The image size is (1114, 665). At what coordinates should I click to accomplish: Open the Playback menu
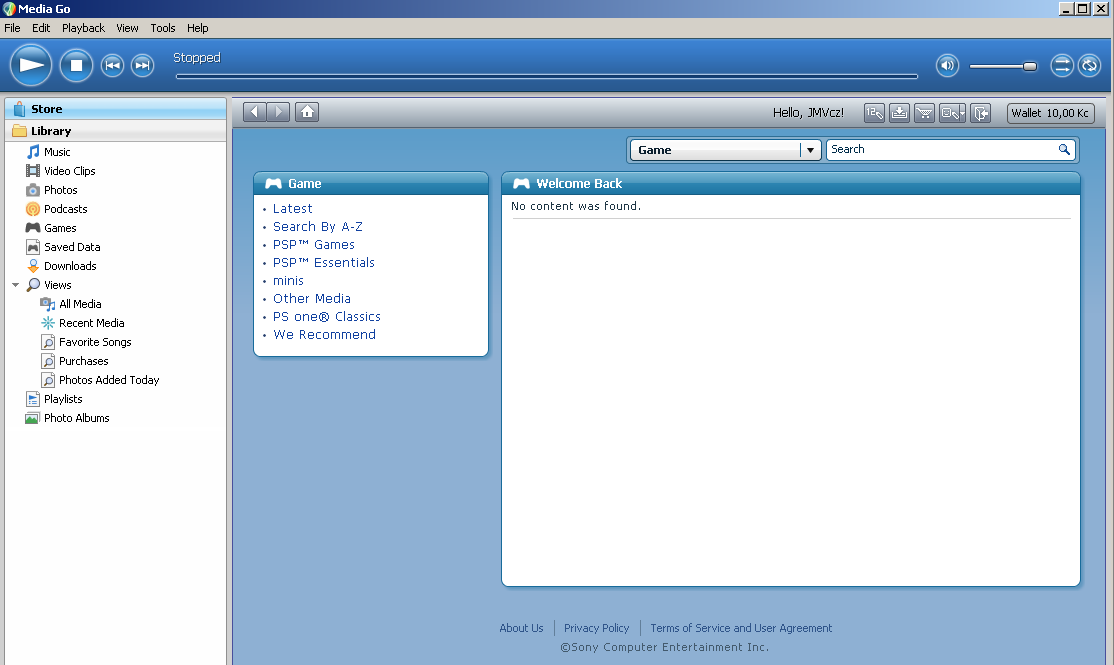83,28
